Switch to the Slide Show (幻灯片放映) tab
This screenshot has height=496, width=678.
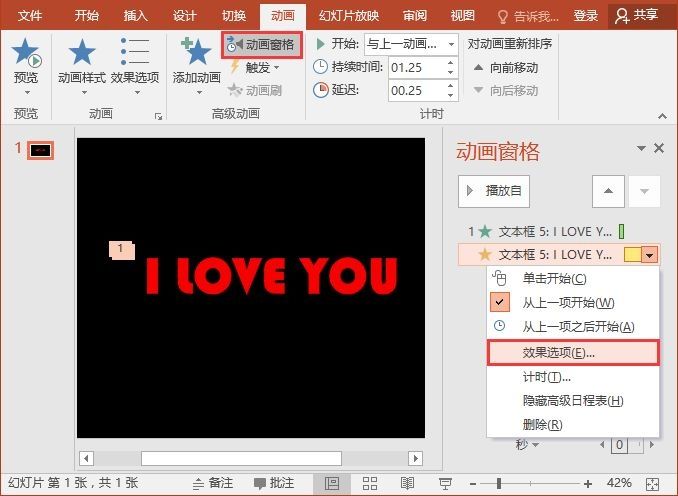coord(349,16)
